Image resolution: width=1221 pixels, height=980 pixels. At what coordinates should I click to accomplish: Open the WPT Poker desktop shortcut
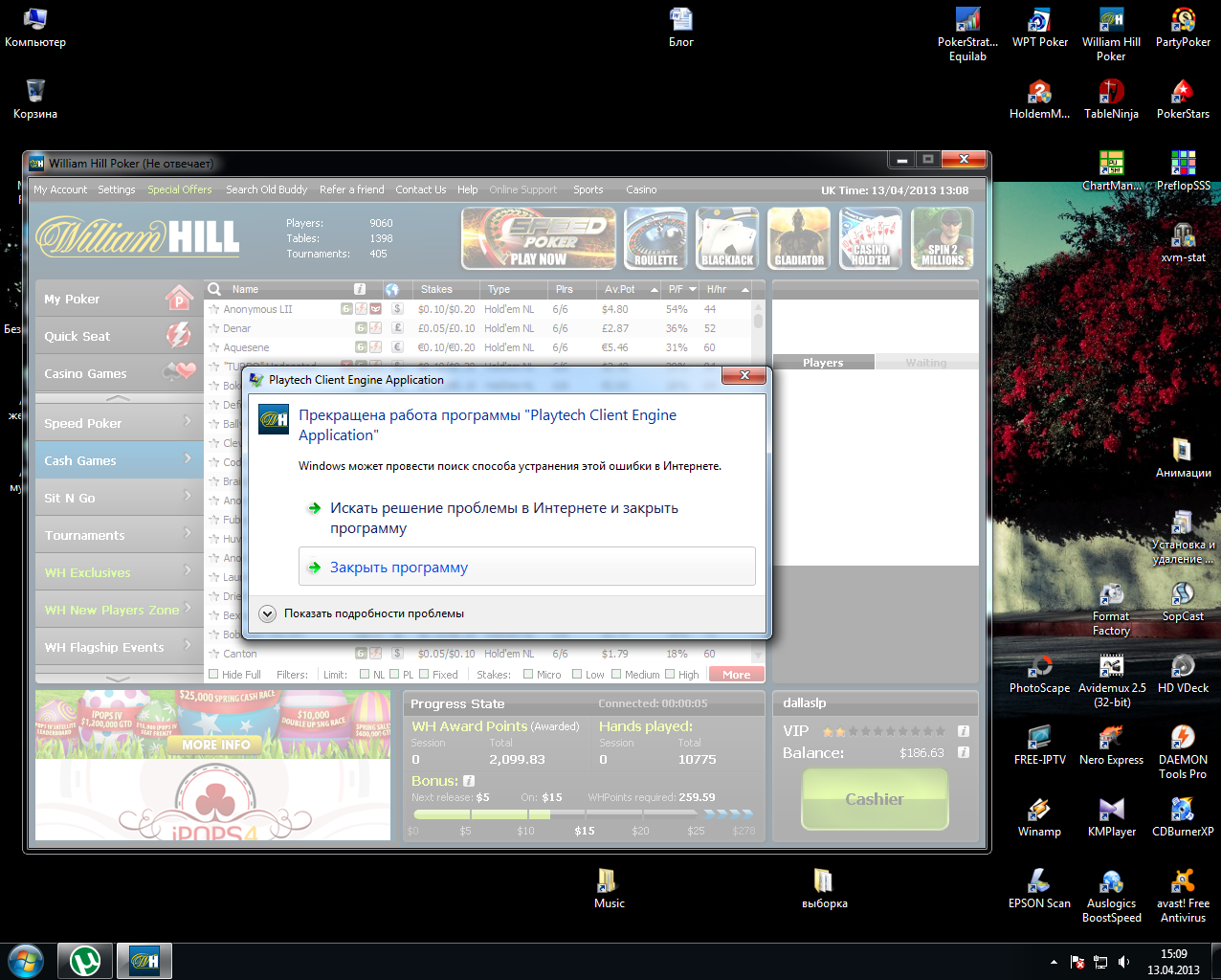point(1039,27)
